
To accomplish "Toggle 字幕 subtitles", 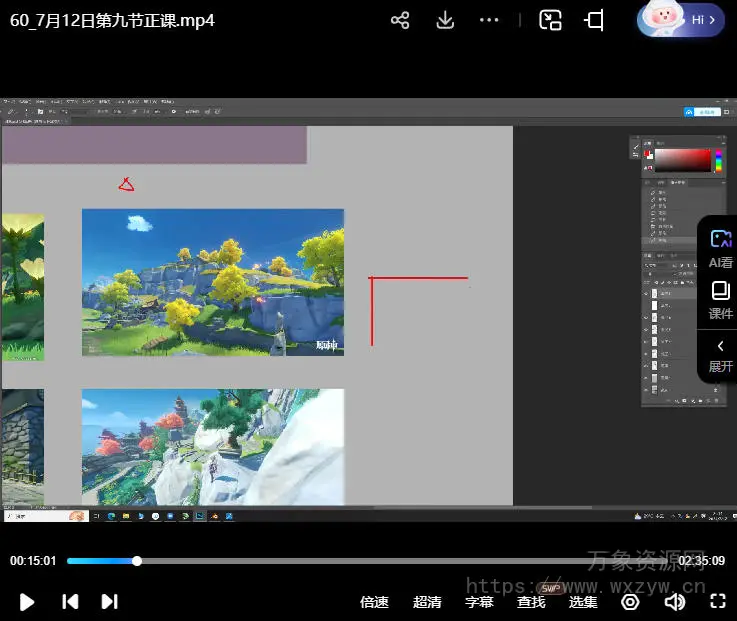I will [479, 602].
